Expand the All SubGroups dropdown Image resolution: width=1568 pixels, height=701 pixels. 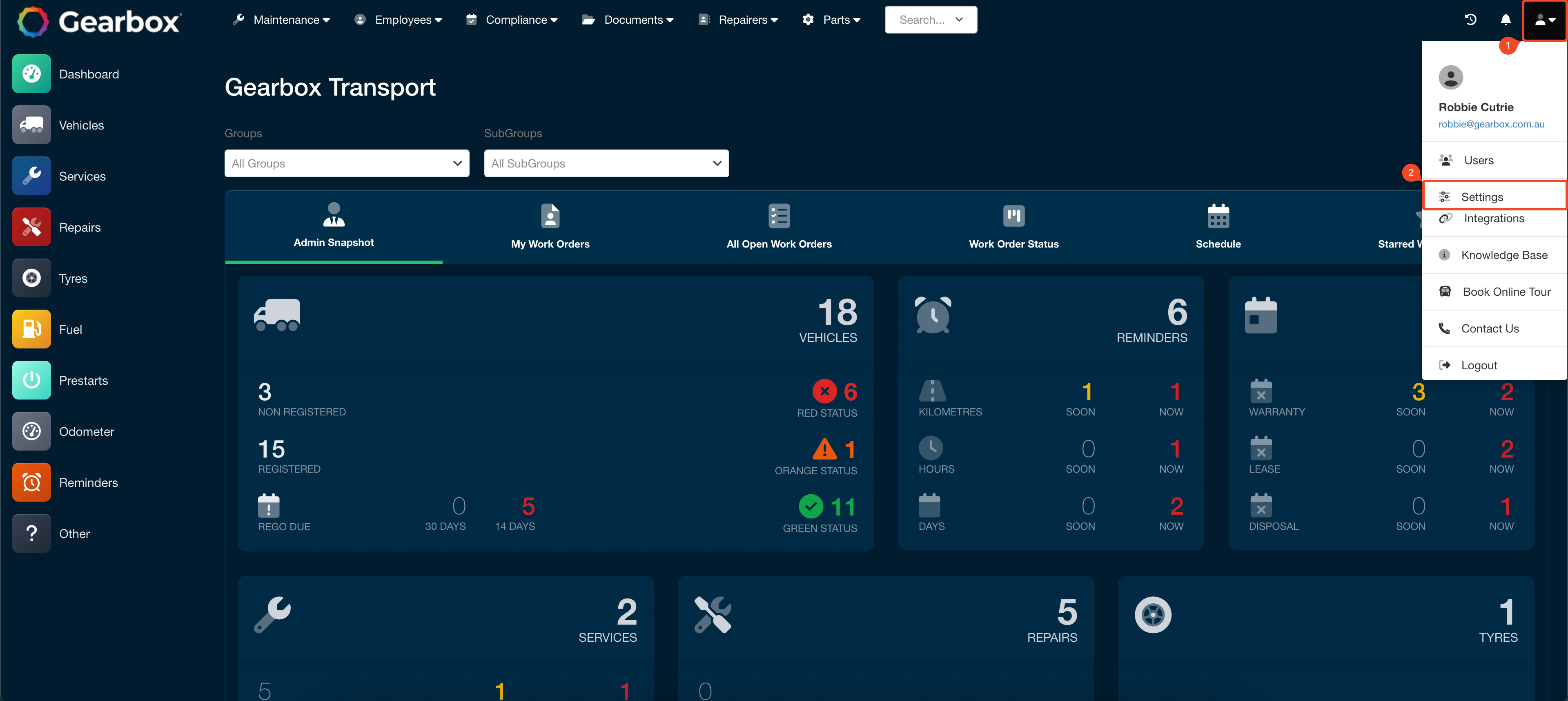(x=606, y=163)
